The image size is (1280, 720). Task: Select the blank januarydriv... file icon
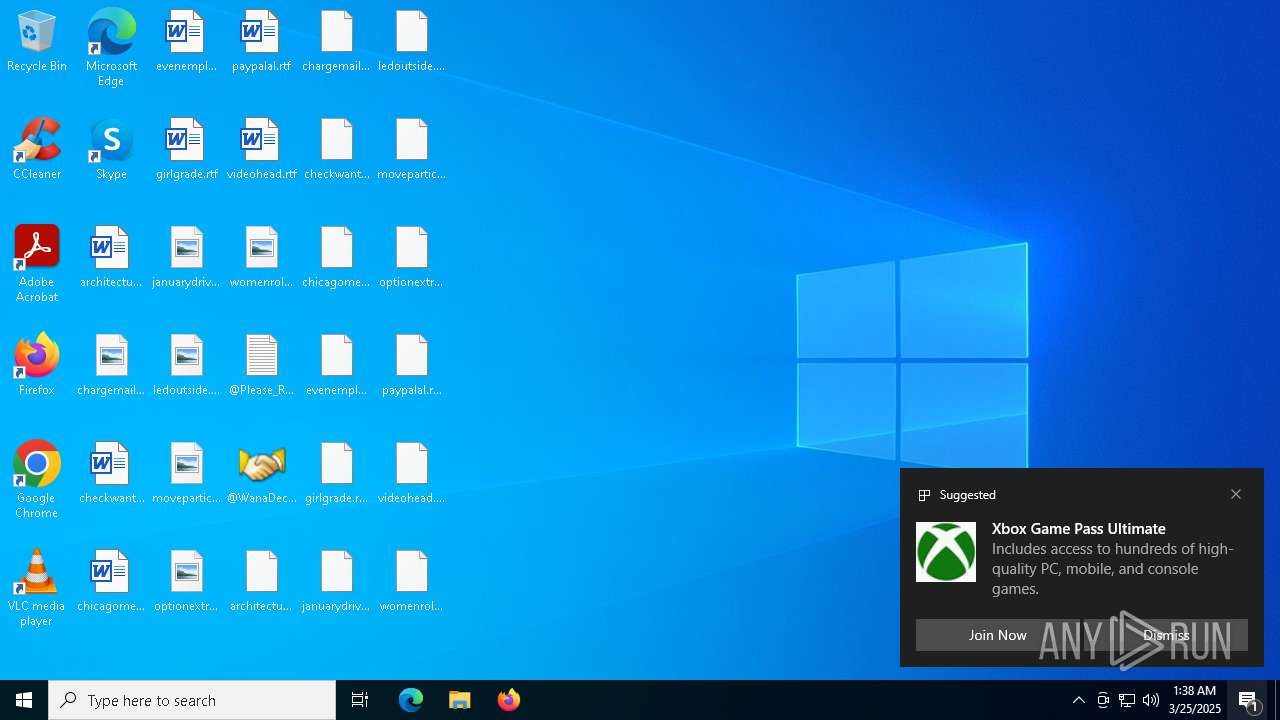pyautogui.click(x=336, y=582)
